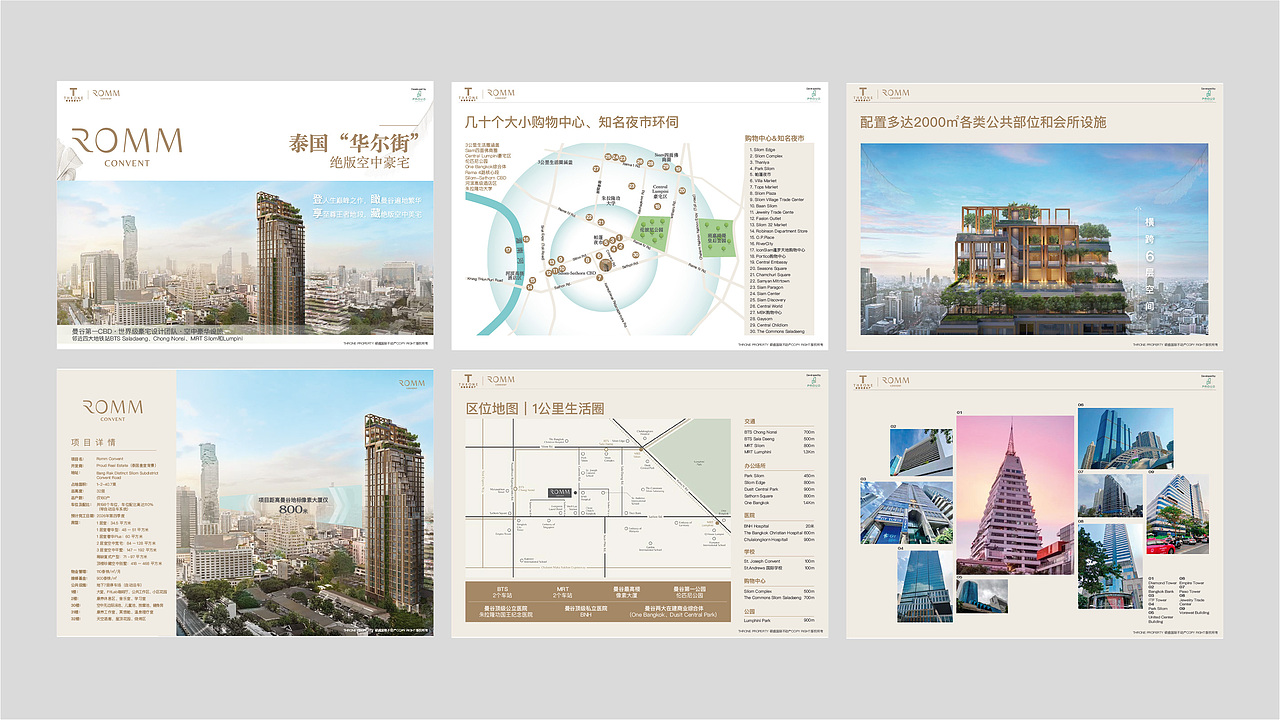The width and height of the screenshot is (1280, 720).
Task: Click the 项目详情 heading
Action: 94,442
